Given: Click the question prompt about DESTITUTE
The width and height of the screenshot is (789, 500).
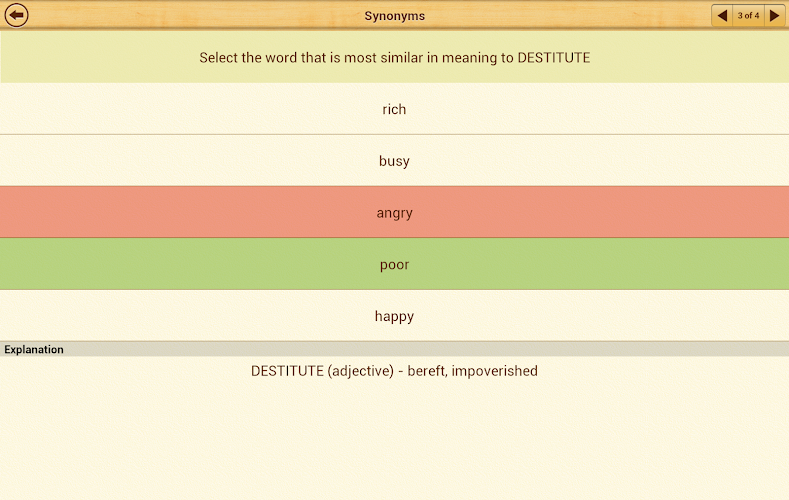Looking at the screenshot, I should point(394,57).
